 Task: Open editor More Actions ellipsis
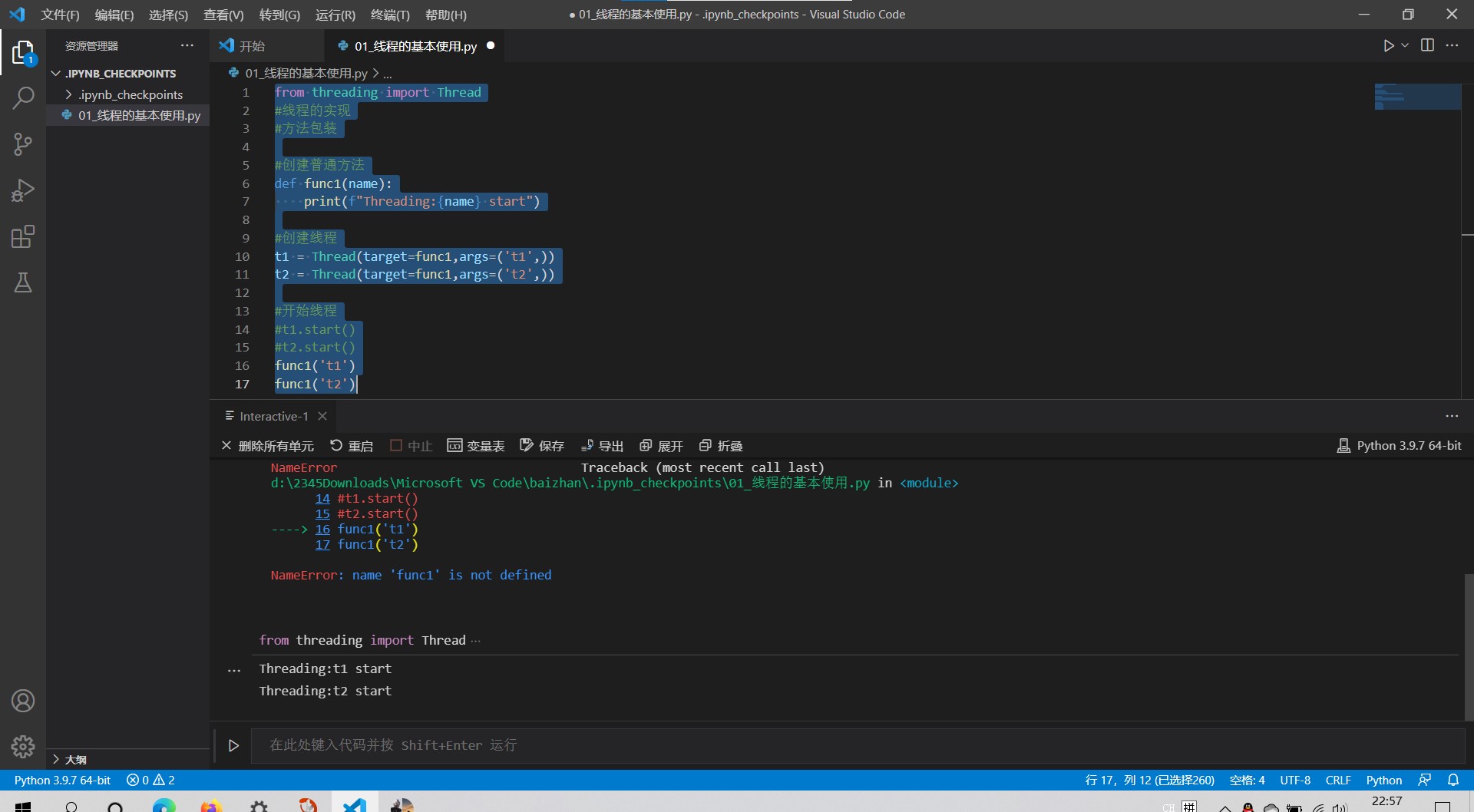pyautogui.click(x=1452, y=45)
